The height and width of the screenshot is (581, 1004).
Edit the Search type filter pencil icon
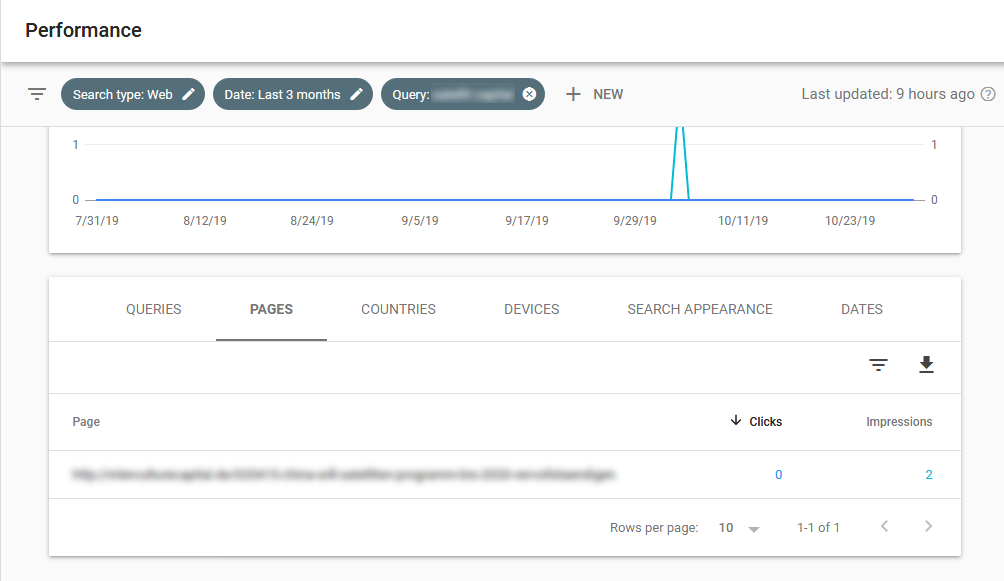pyautogui.click(x=187, y=93)
